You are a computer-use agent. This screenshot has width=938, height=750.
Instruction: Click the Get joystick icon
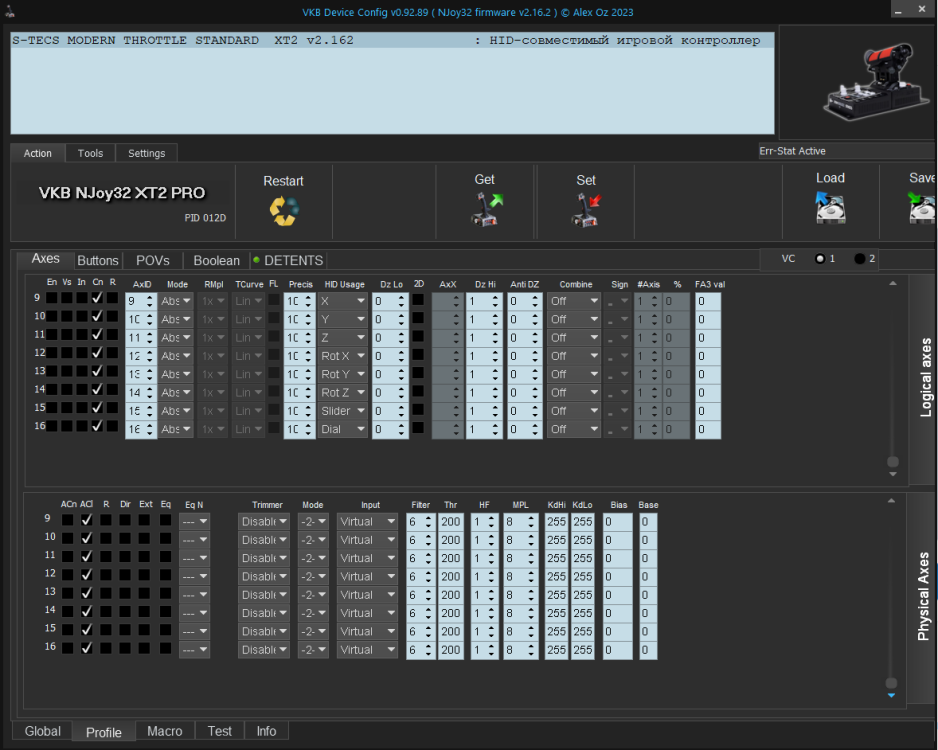coord(487,210)
